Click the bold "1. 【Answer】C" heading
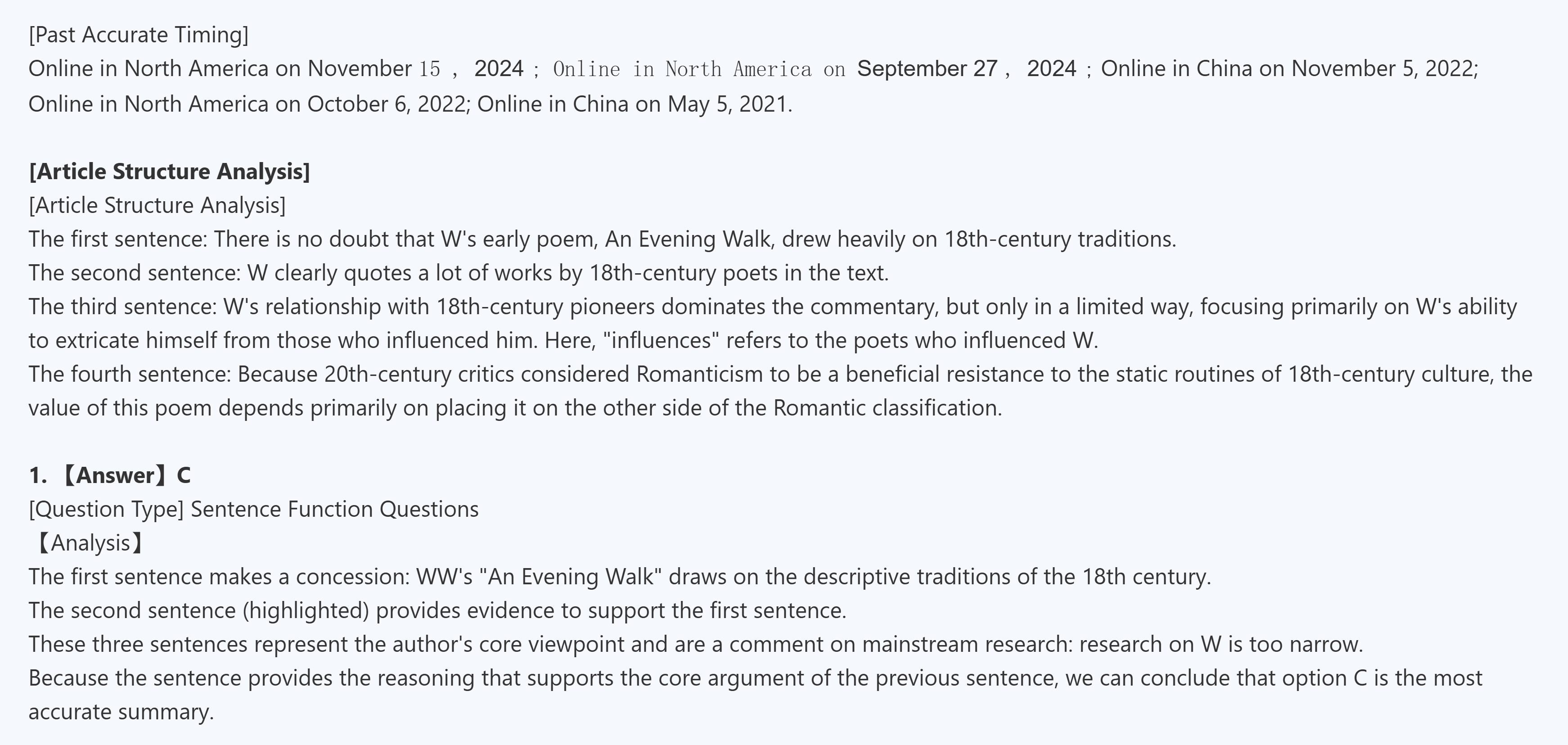This screenshot has height=745, width=1568. pyautogui.click(x=109, y=475)
